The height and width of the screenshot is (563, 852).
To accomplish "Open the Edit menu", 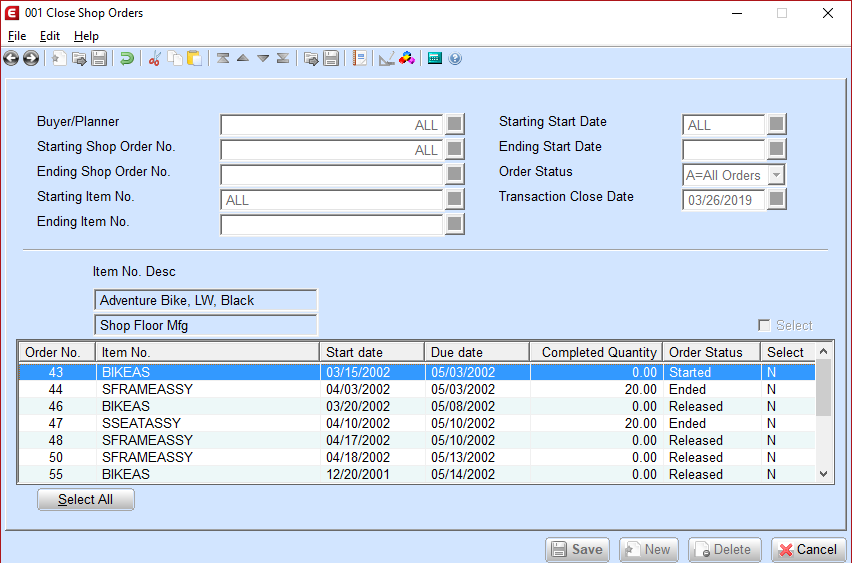I will (x=49, y=36).
